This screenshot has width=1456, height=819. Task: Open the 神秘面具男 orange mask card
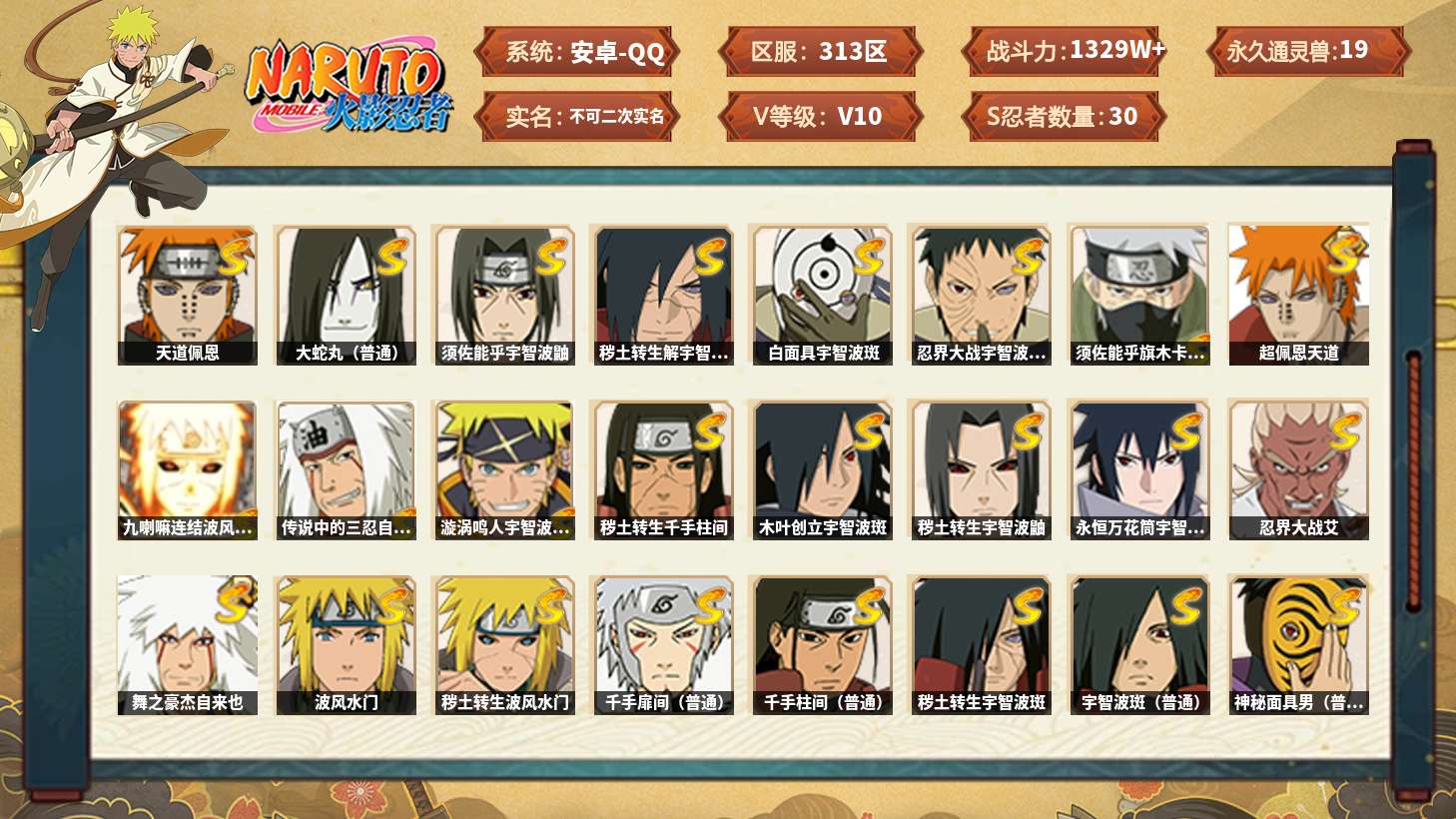(1298, 645)
